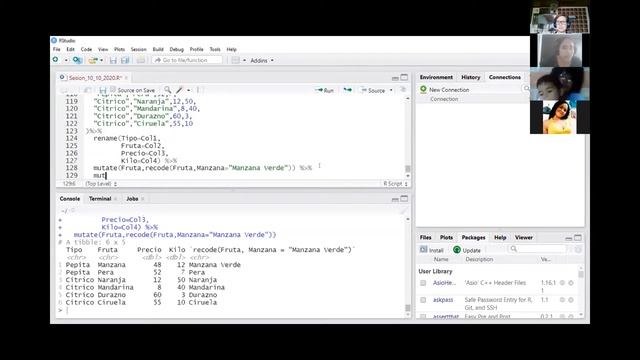Screen dimensions: 640x360
Task: Click the workspace panes grid icon
Action: tap(236, 60)
